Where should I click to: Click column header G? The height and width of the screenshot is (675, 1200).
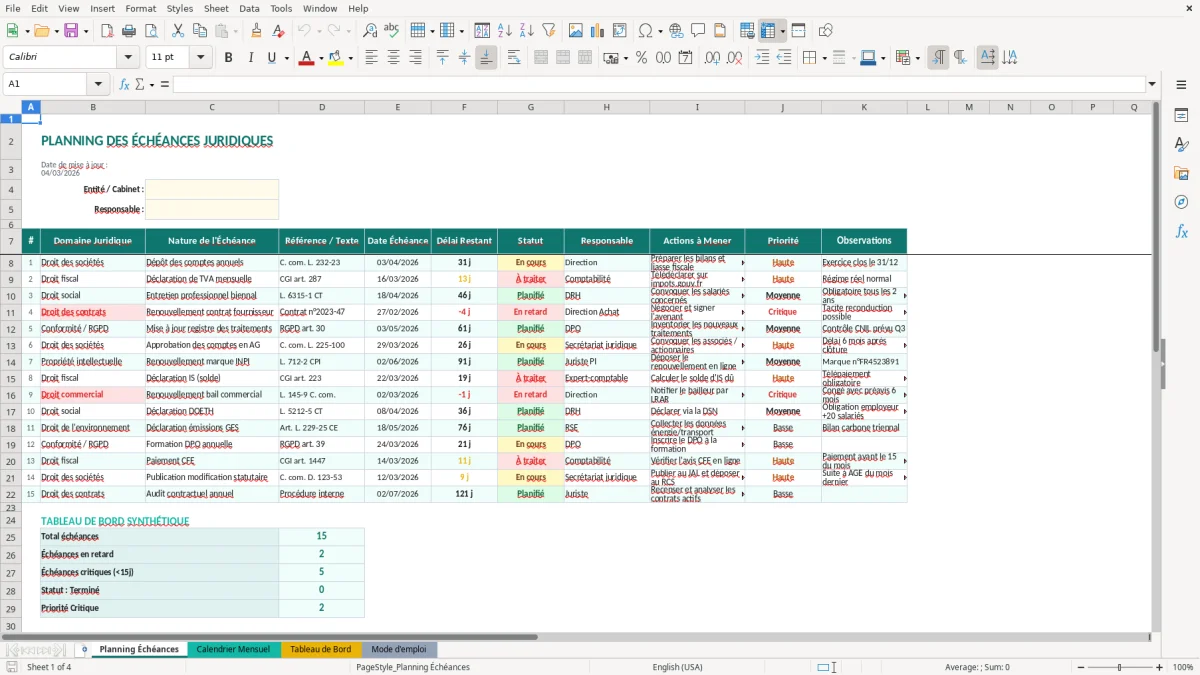[530, 107]
